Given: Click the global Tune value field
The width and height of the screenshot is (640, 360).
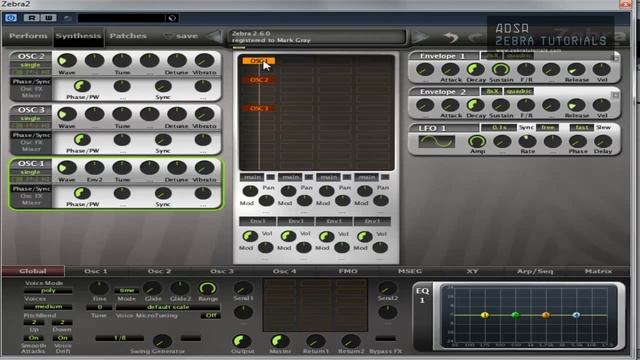Looking at the screenshot, I should [99, 307].
